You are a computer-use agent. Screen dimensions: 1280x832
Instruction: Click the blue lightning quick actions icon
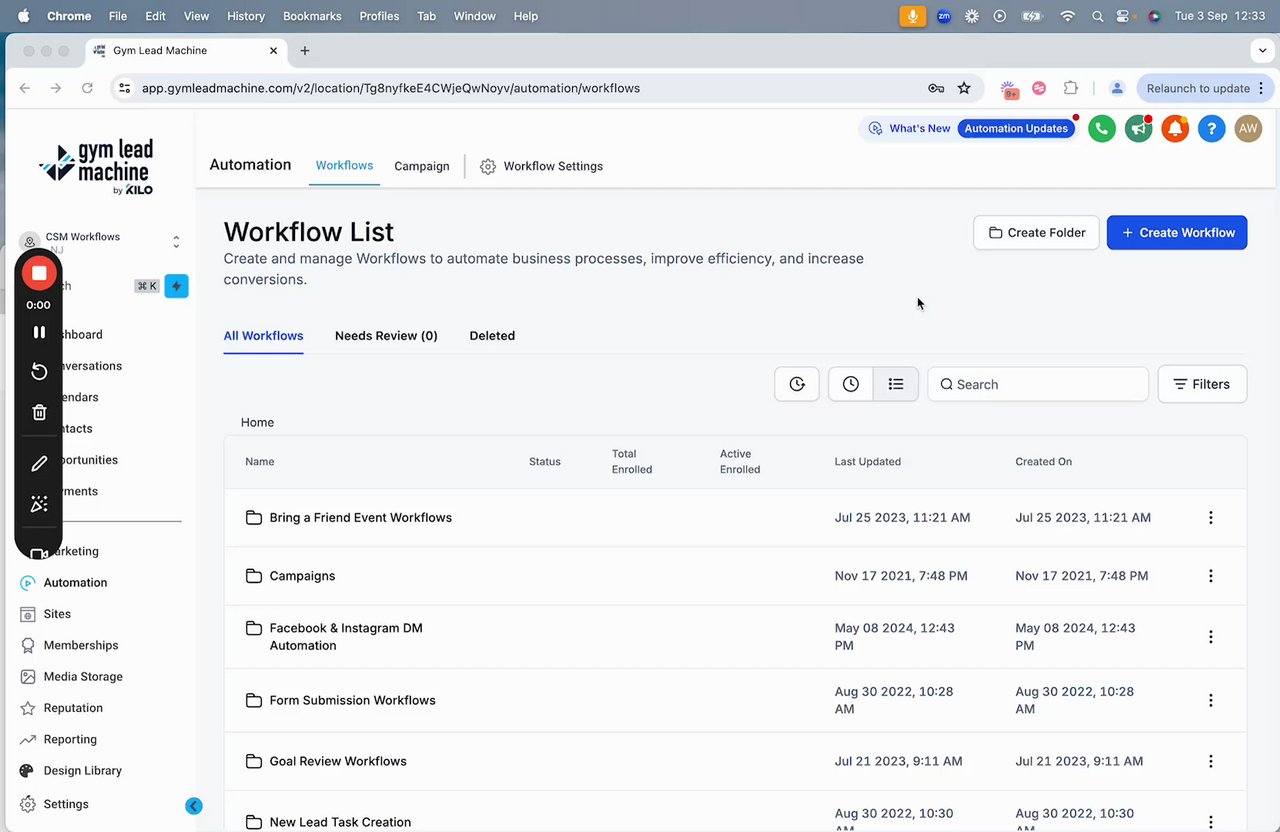coord(176,286)
